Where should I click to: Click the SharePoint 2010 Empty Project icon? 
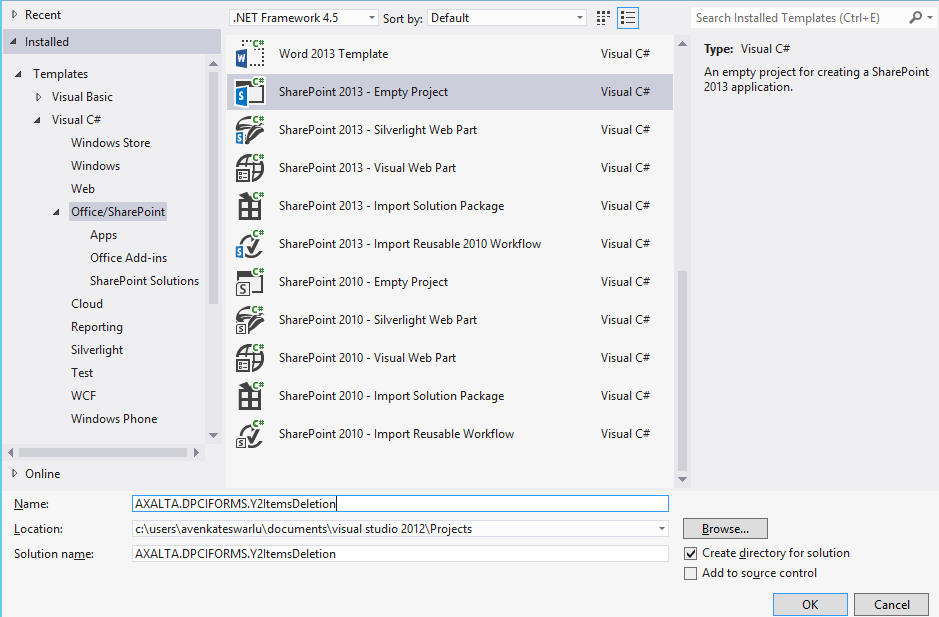coord(250,282)
